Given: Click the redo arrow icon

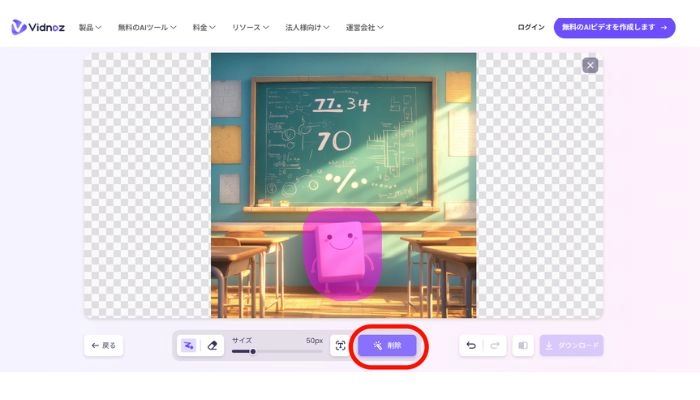Looking at the screenshot, I should coord(494,345).
